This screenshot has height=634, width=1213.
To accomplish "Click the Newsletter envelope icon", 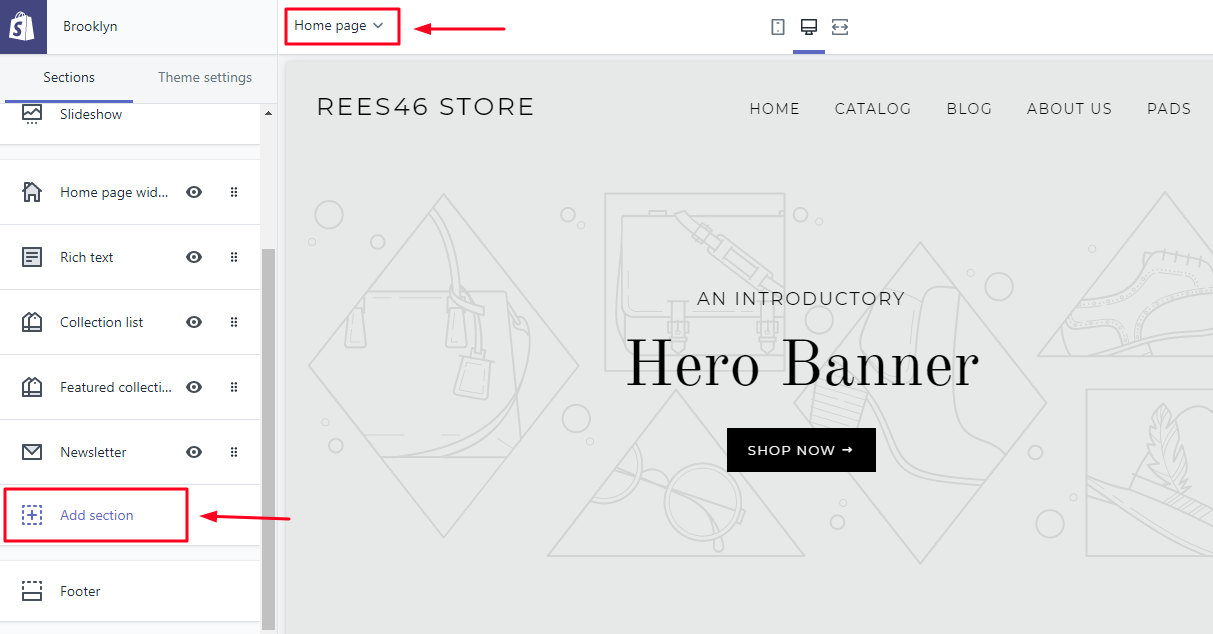I will tap(32, 452).
